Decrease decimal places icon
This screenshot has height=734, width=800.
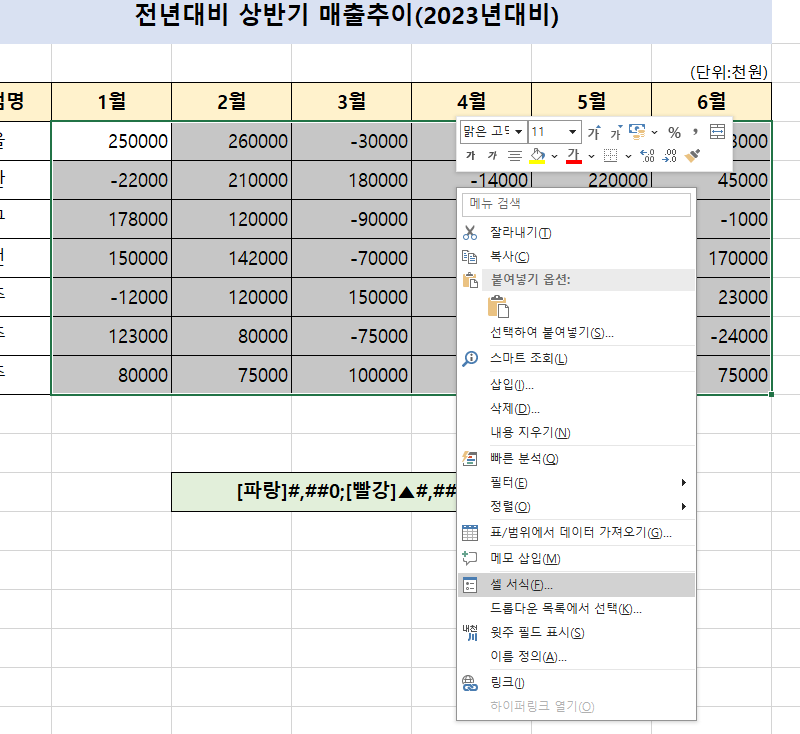click(x=669, y=156)
